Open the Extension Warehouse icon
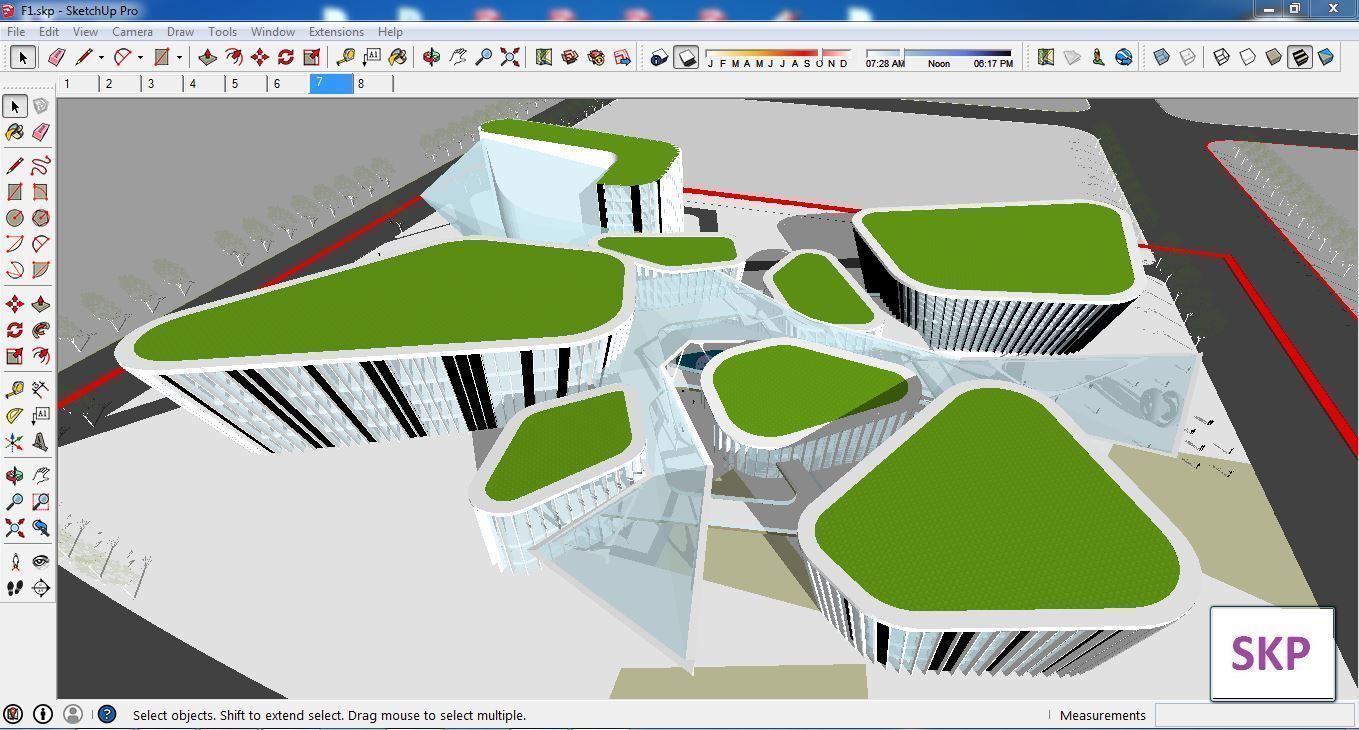Viewport: 1359px width, 730px height. (x=596, y=58)
